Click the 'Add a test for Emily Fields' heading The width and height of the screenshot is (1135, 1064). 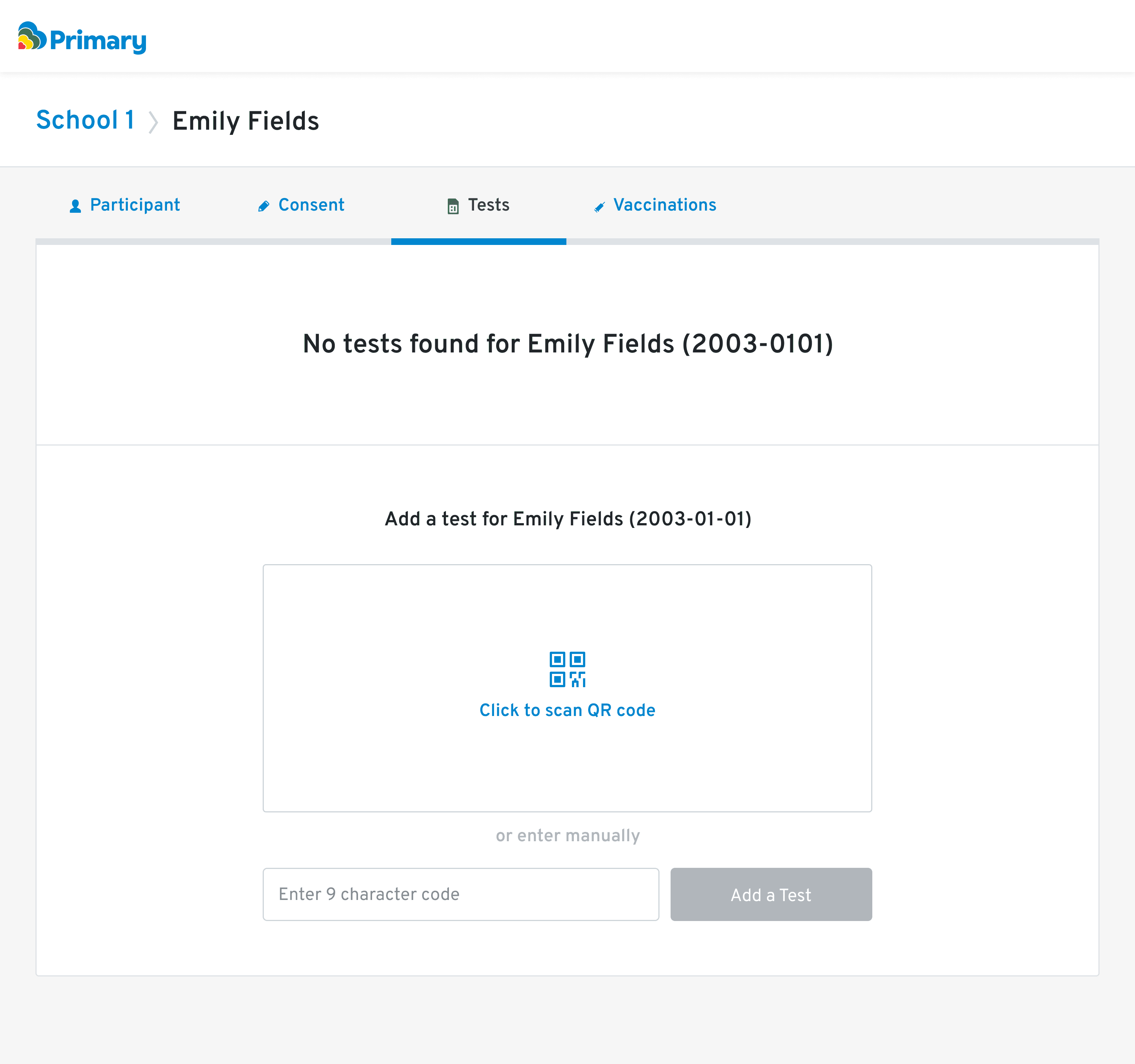tap(567, 518)
